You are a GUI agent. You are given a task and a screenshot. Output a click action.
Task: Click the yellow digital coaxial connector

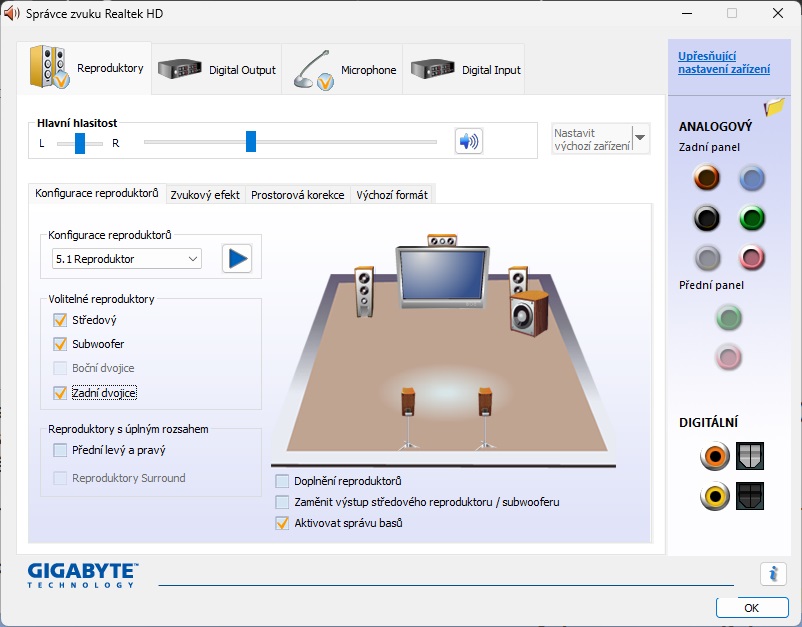[x=715, y=496]
